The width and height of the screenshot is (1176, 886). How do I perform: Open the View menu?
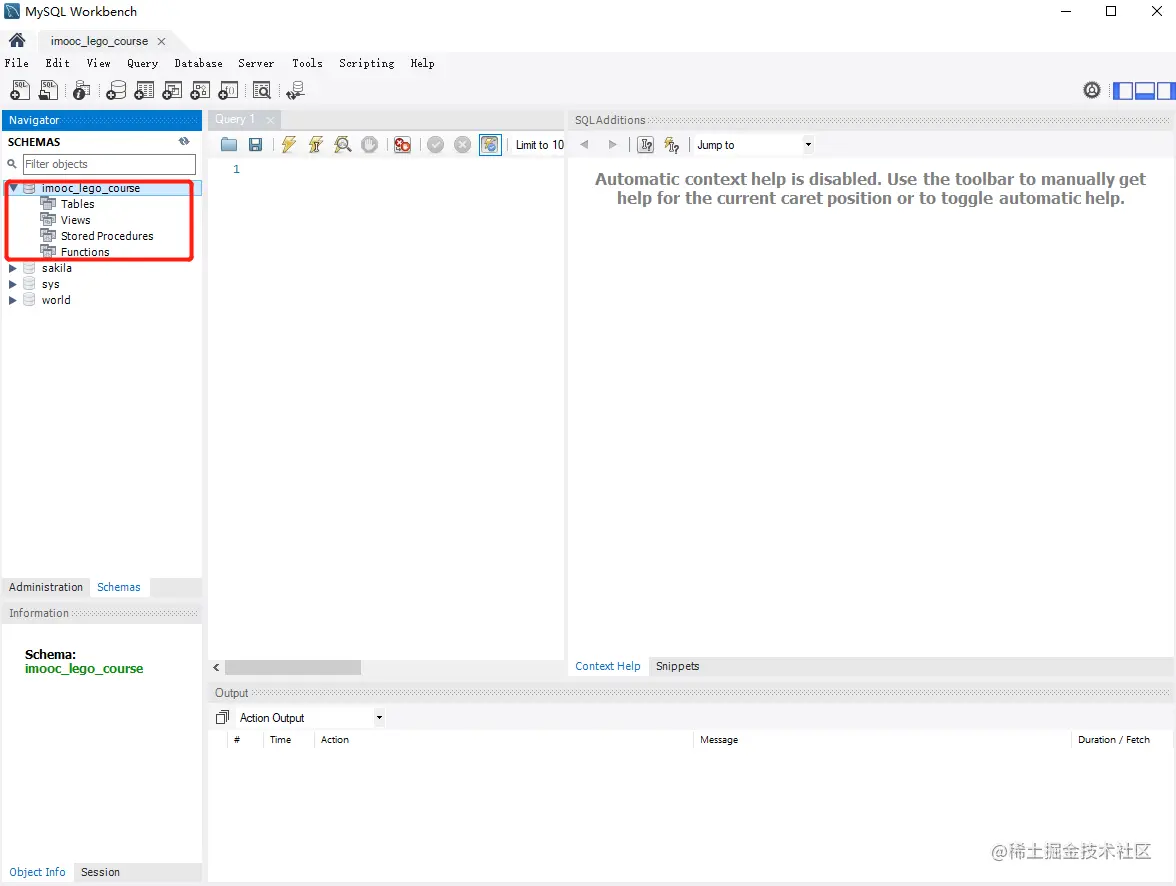click(98, 63)
